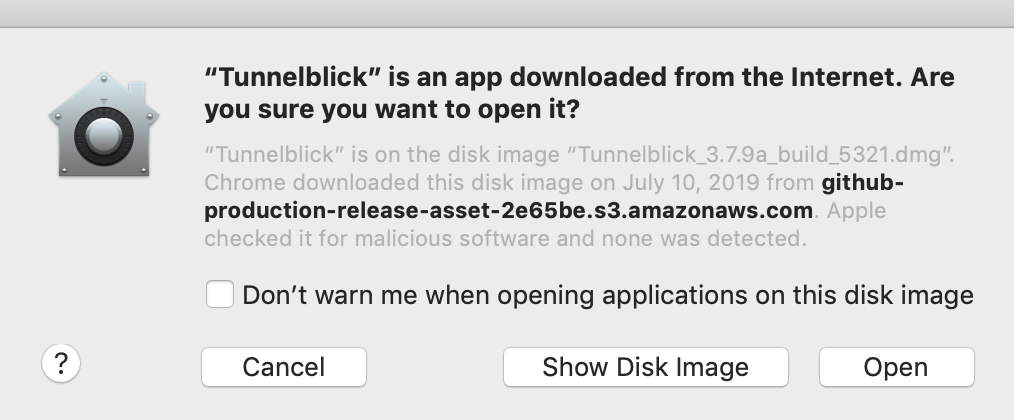
Task: Click the dialog's top title bar strip
Action: coord(507,13)
